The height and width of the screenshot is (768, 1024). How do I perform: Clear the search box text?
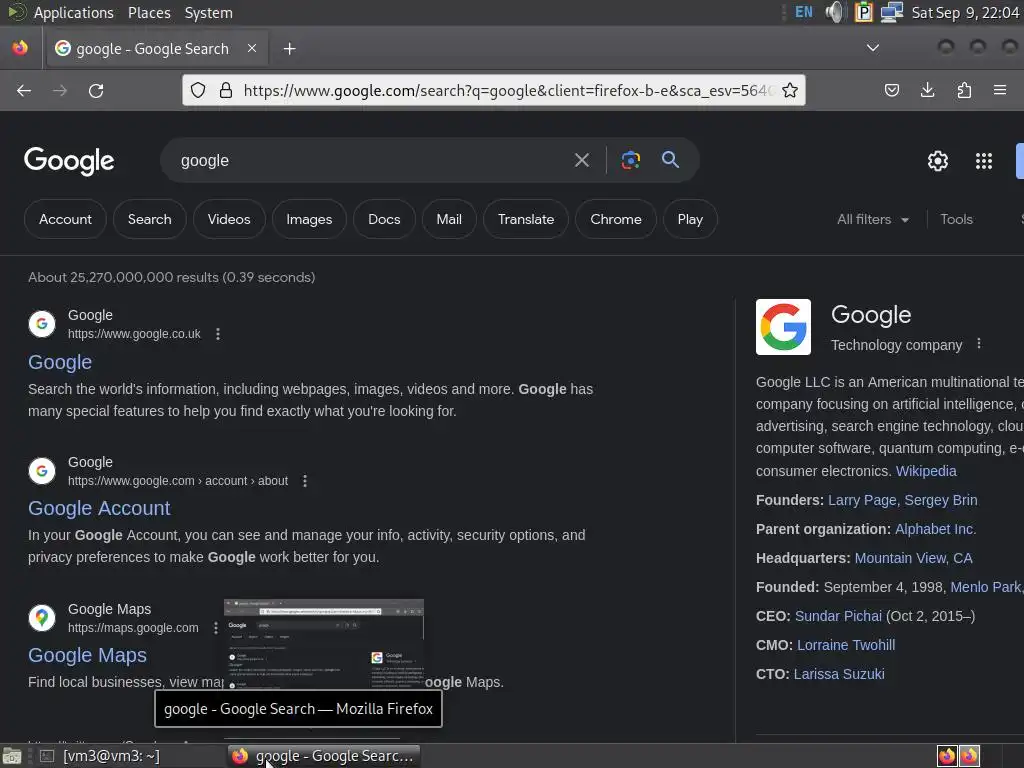[581, 160]
